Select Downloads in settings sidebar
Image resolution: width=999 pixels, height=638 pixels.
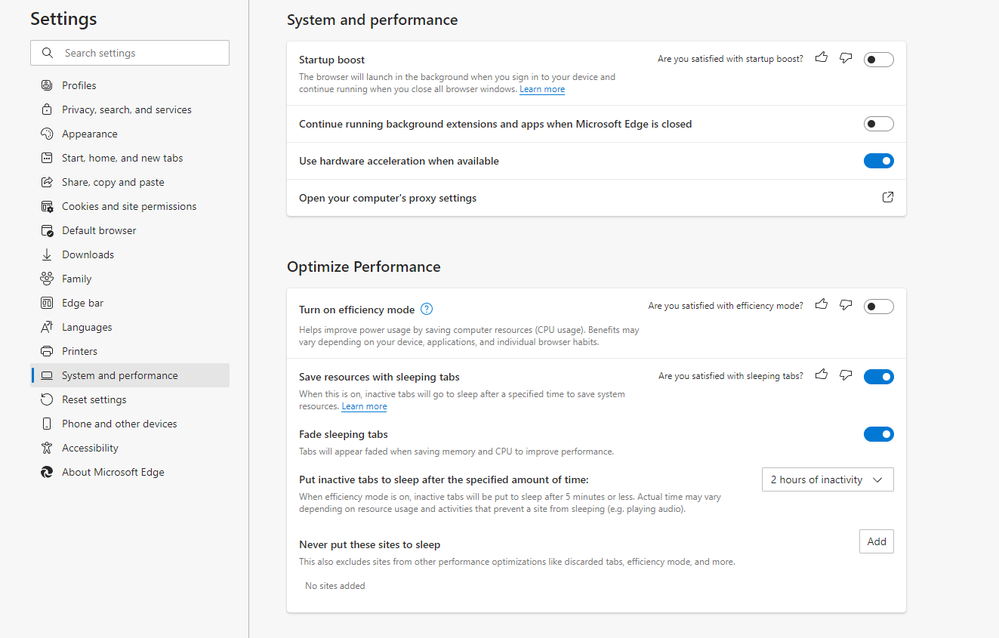(x=88, y=255)
